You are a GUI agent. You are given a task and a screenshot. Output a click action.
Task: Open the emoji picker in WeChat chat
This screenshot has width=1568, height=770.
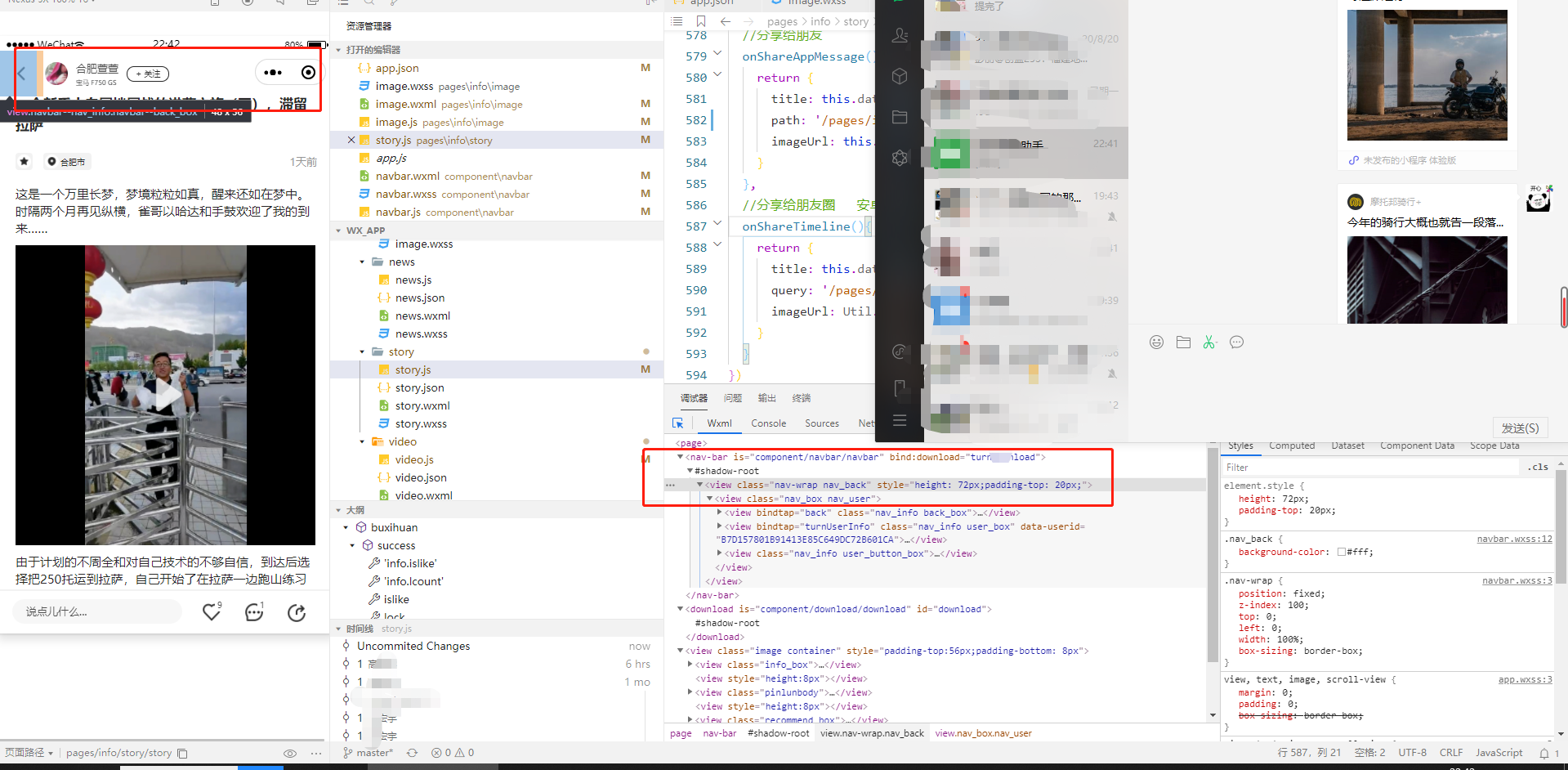point(1156,342)
